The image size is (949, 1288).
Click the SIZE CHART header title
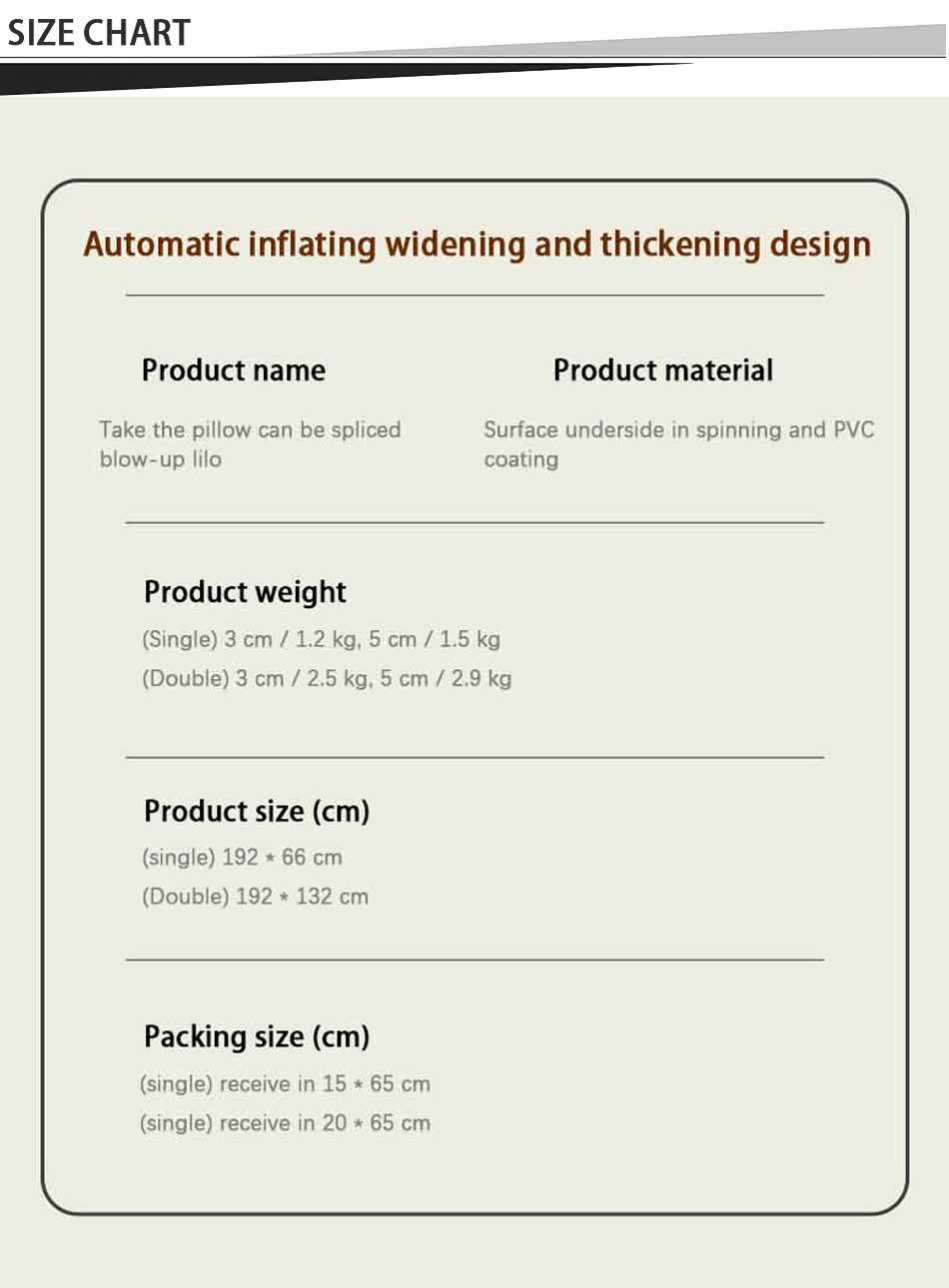[99, 32]
